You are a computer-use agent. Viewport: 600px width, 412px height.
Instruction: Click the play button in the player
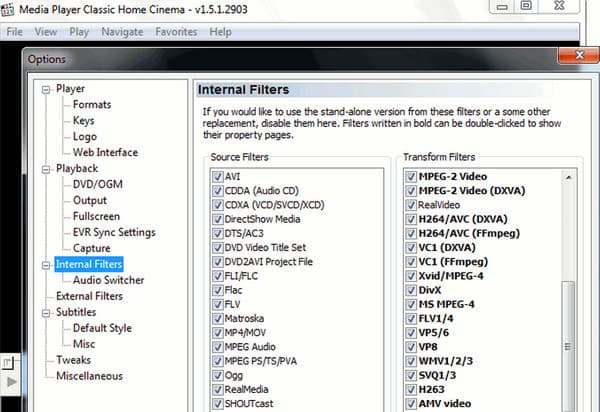pos(12,382)
